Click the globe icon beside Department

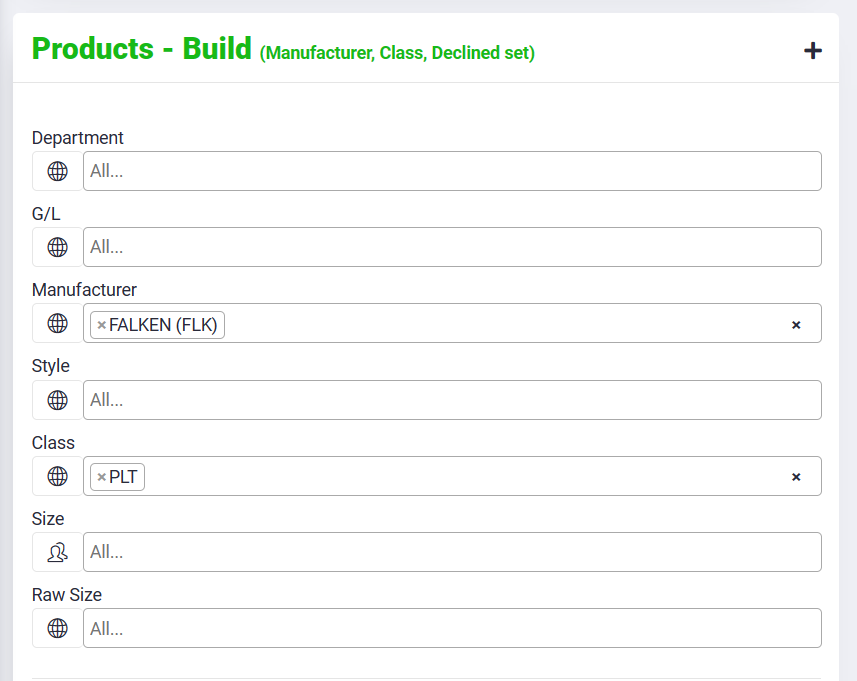[58, 171]
